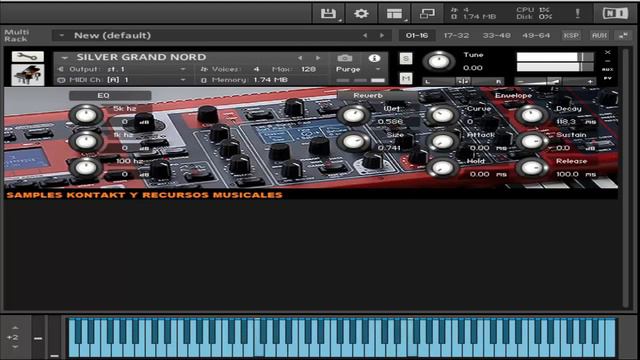640x360 pixels.
Task: Open instrument edit mode wrench icon
Action: tap(27, 56)
